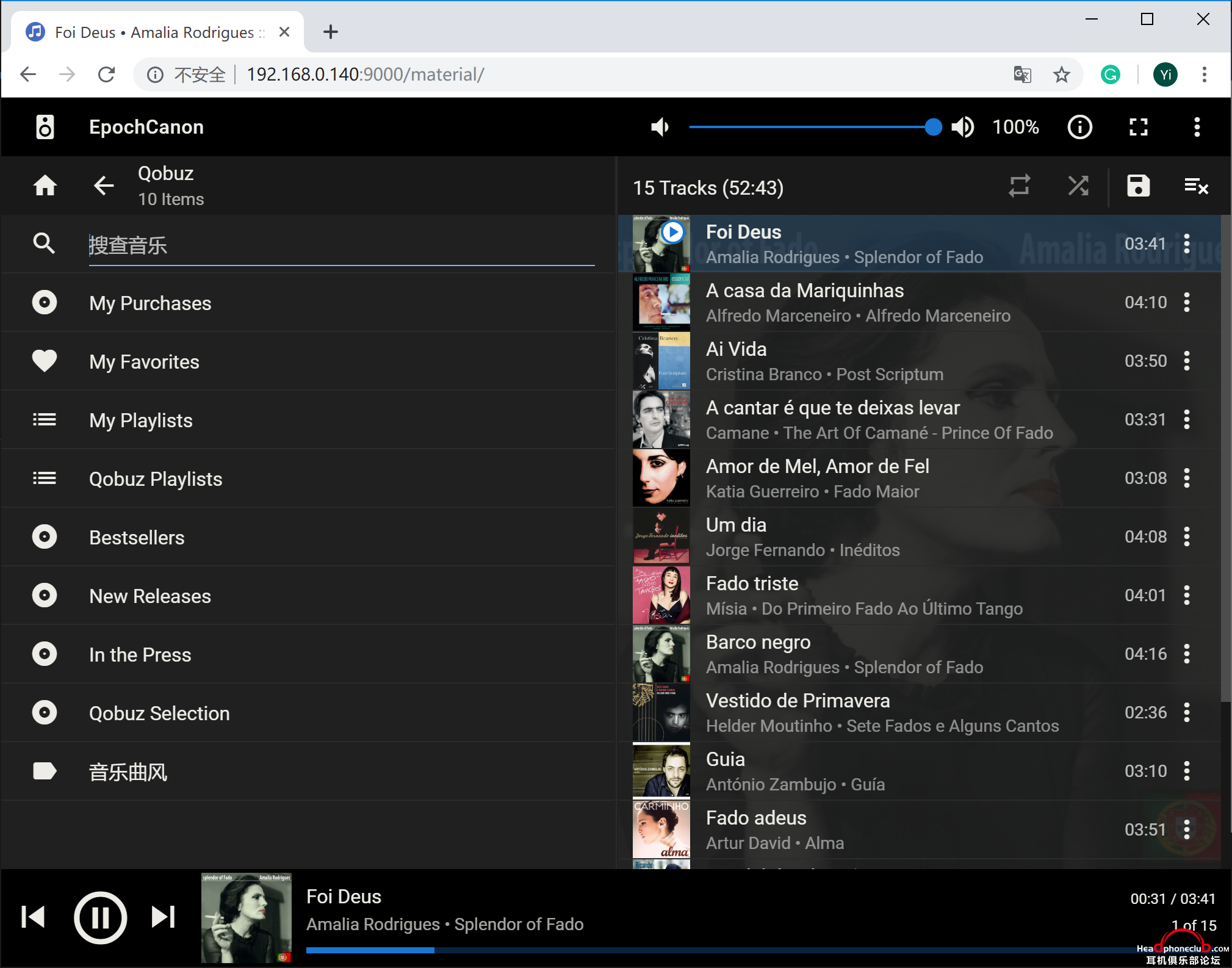Toggle shuffle mode for the queue
Viewport: 1232px width, 968px height.
[1078, 186]
